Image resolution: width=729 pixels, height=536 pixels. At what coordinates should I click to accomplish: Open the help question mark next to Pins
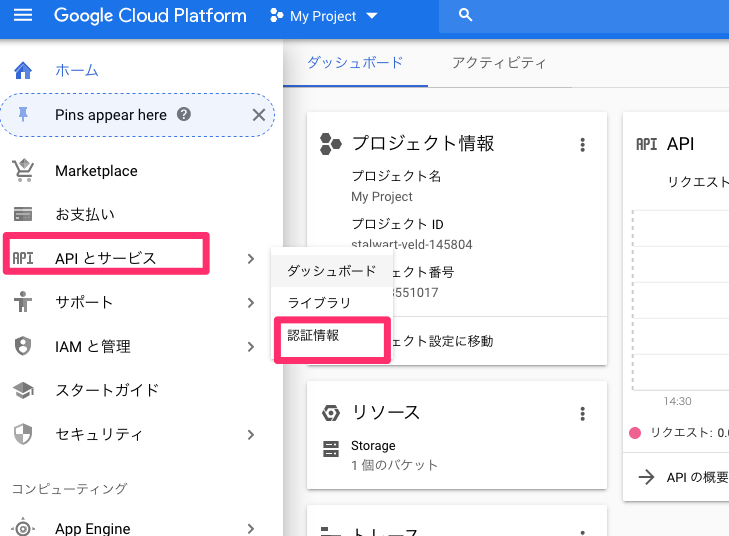[184, 114]
